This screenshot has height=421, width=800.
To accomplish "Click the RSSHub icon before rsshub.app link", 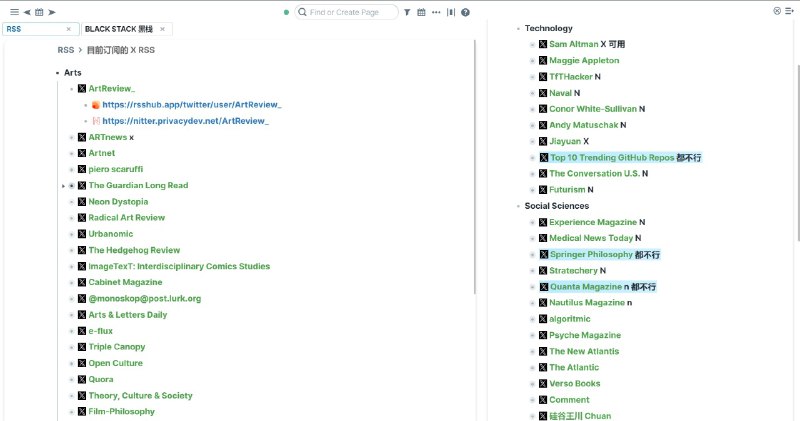I will coord(96,105).
